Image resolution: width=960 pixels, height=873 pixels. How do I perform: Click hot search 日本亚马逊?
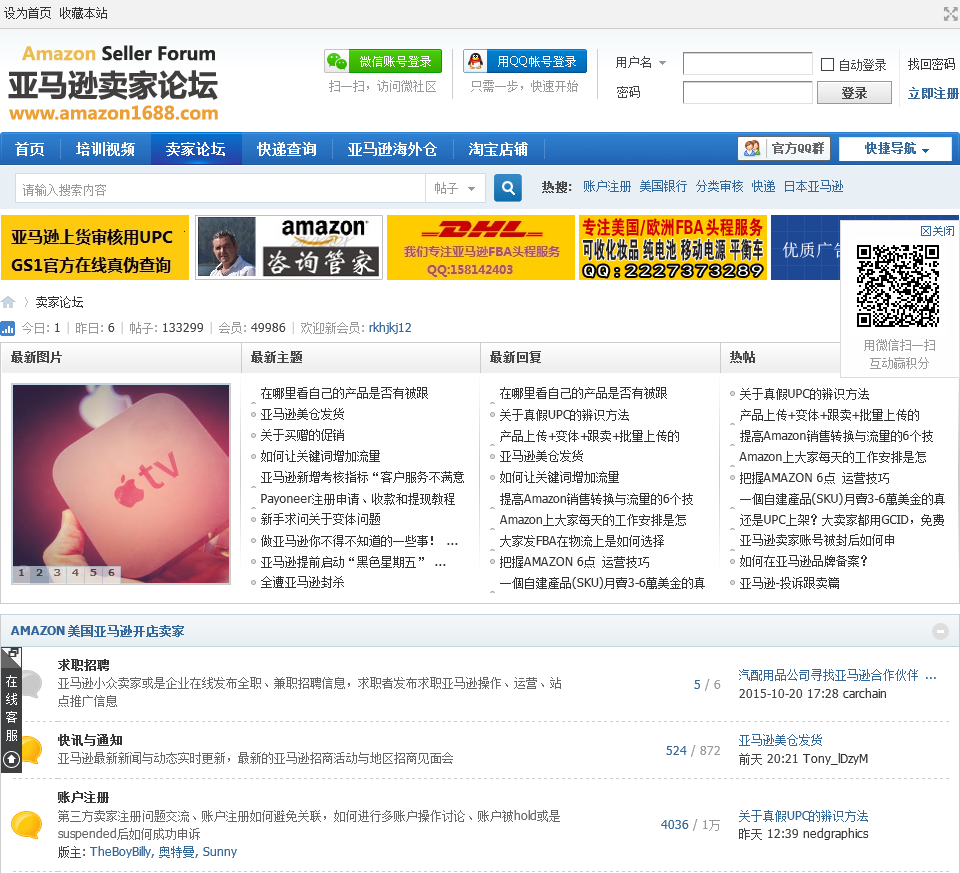pyautogui.click(x=814, y=187)
